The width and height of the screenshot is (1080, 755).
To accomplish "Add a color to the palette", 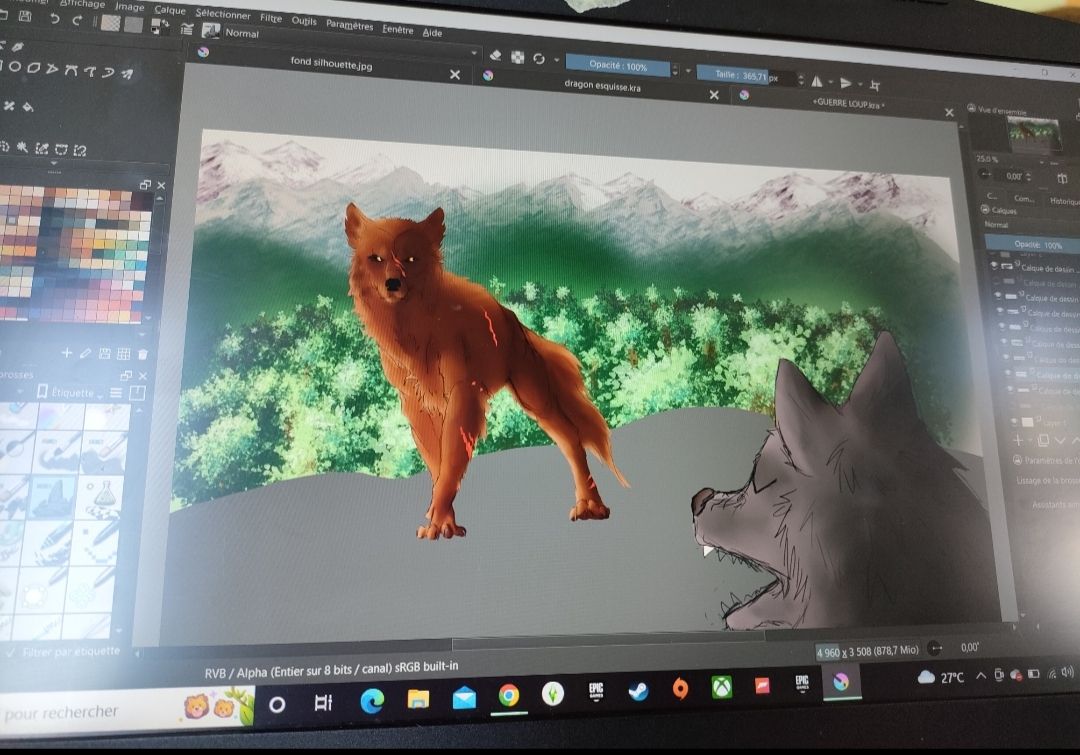I will pos(67,353).
